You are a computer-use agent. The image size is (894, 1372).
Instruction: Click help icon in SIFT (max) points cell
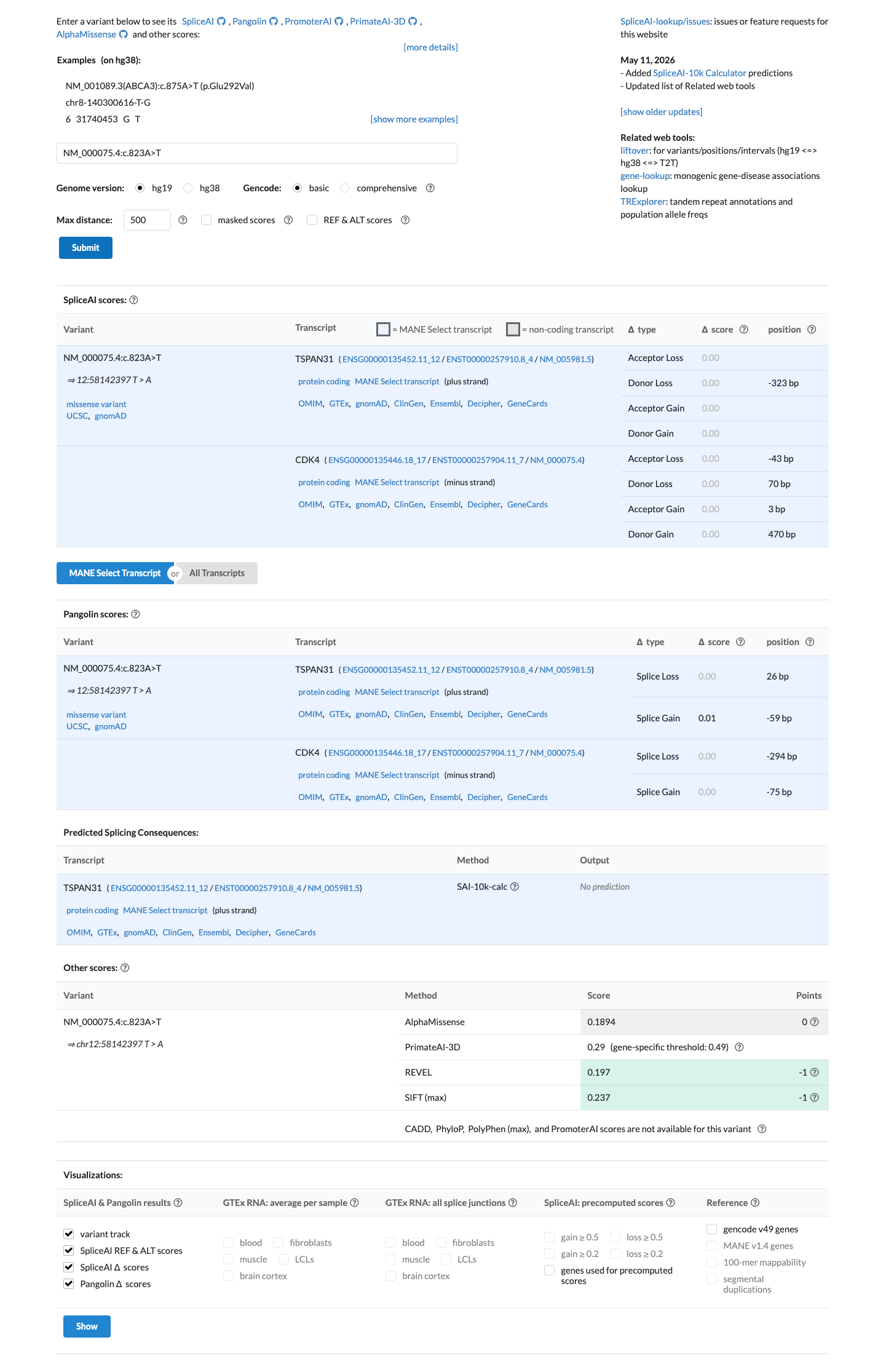[814, 1098]
